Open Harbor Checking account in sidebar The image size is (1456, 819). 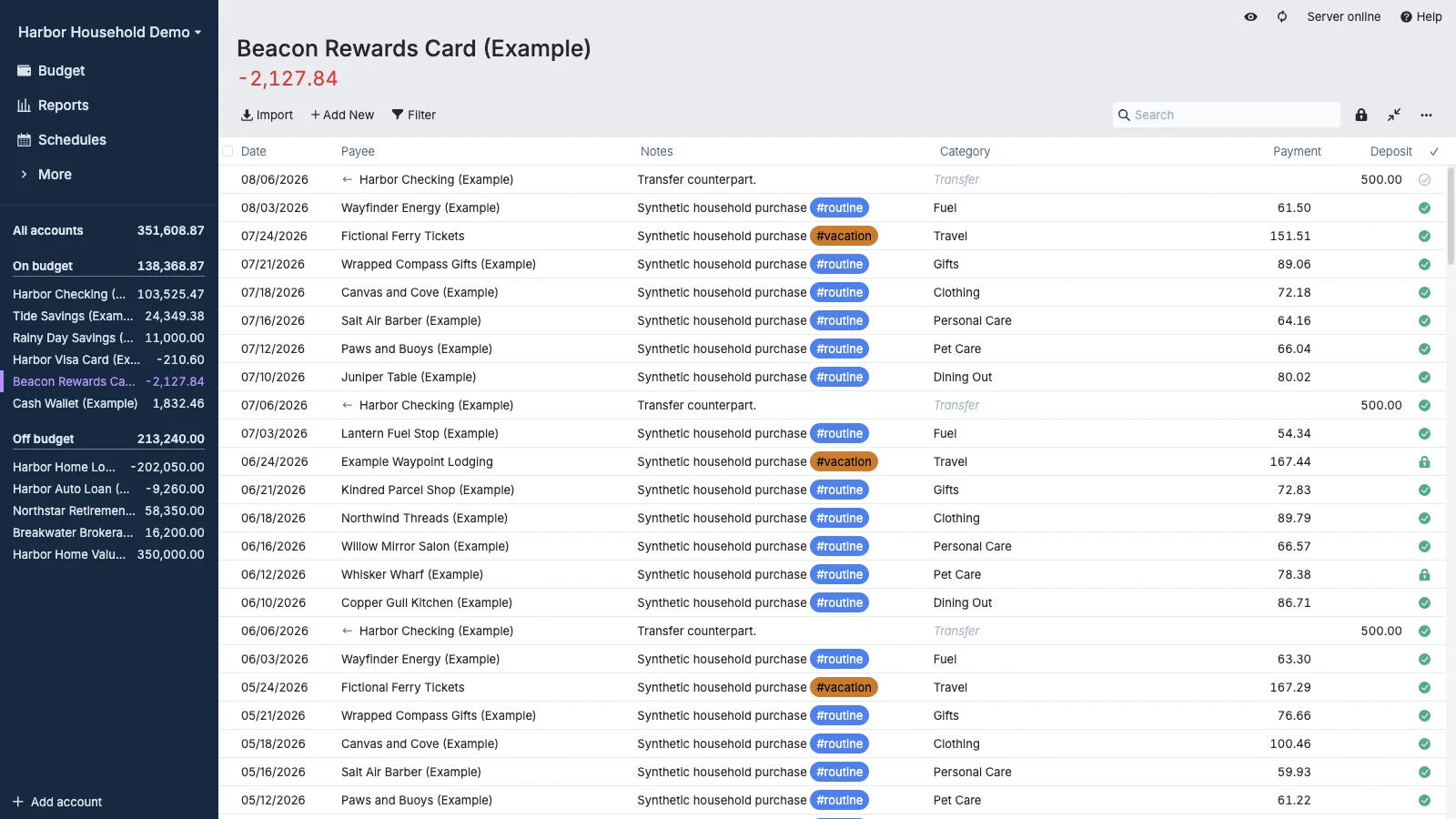(x=109, y=294)
